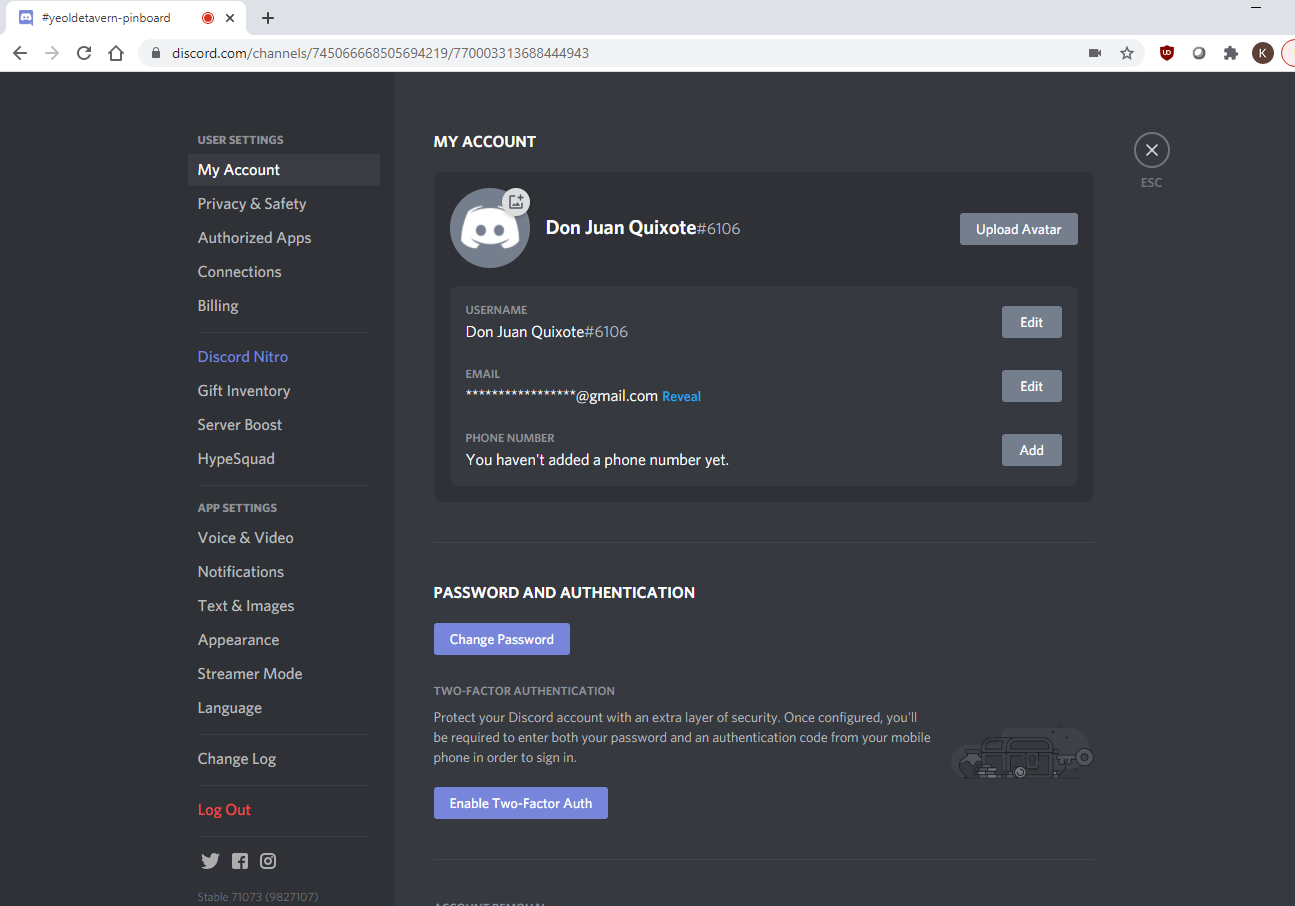Viewport: 1295px width, 906px height.
Task: Click the Facebook icon in the sidebar
Action: click(240, 861)
